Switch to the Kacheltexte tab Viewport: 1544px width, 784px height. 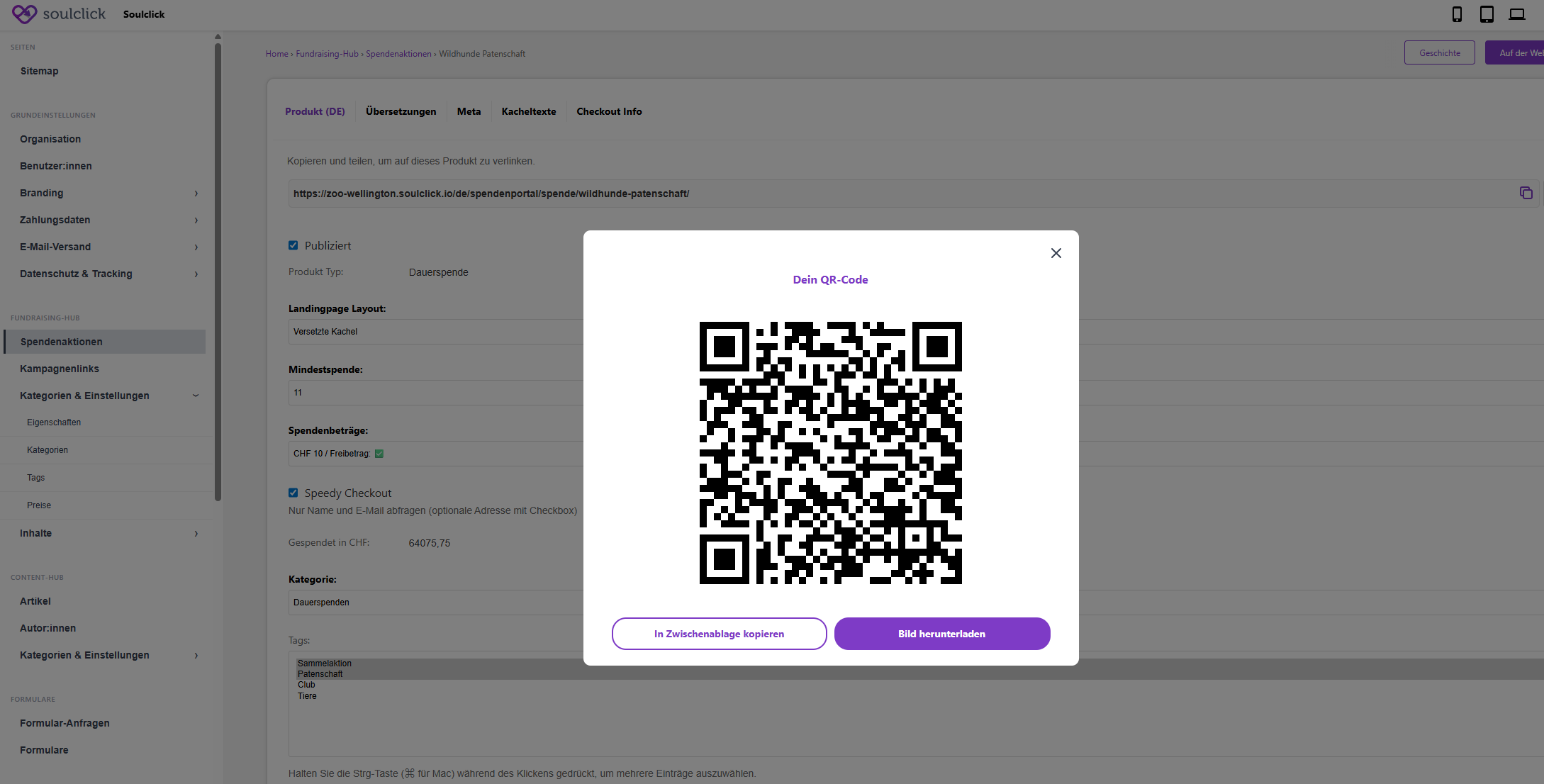click(x=528, y=111)
